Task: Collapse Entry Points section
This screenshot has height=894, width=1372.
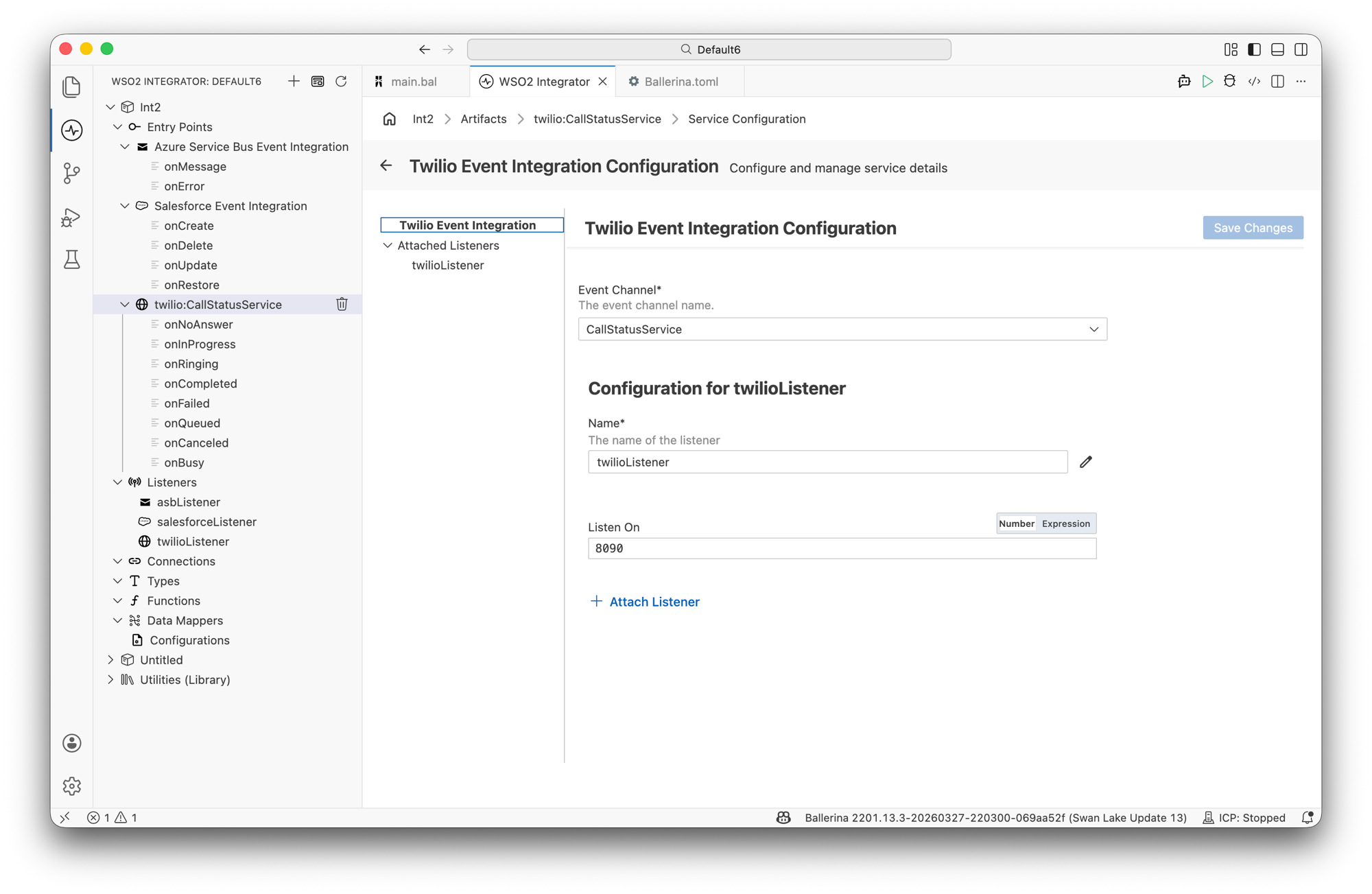Action: pos(118,127)
